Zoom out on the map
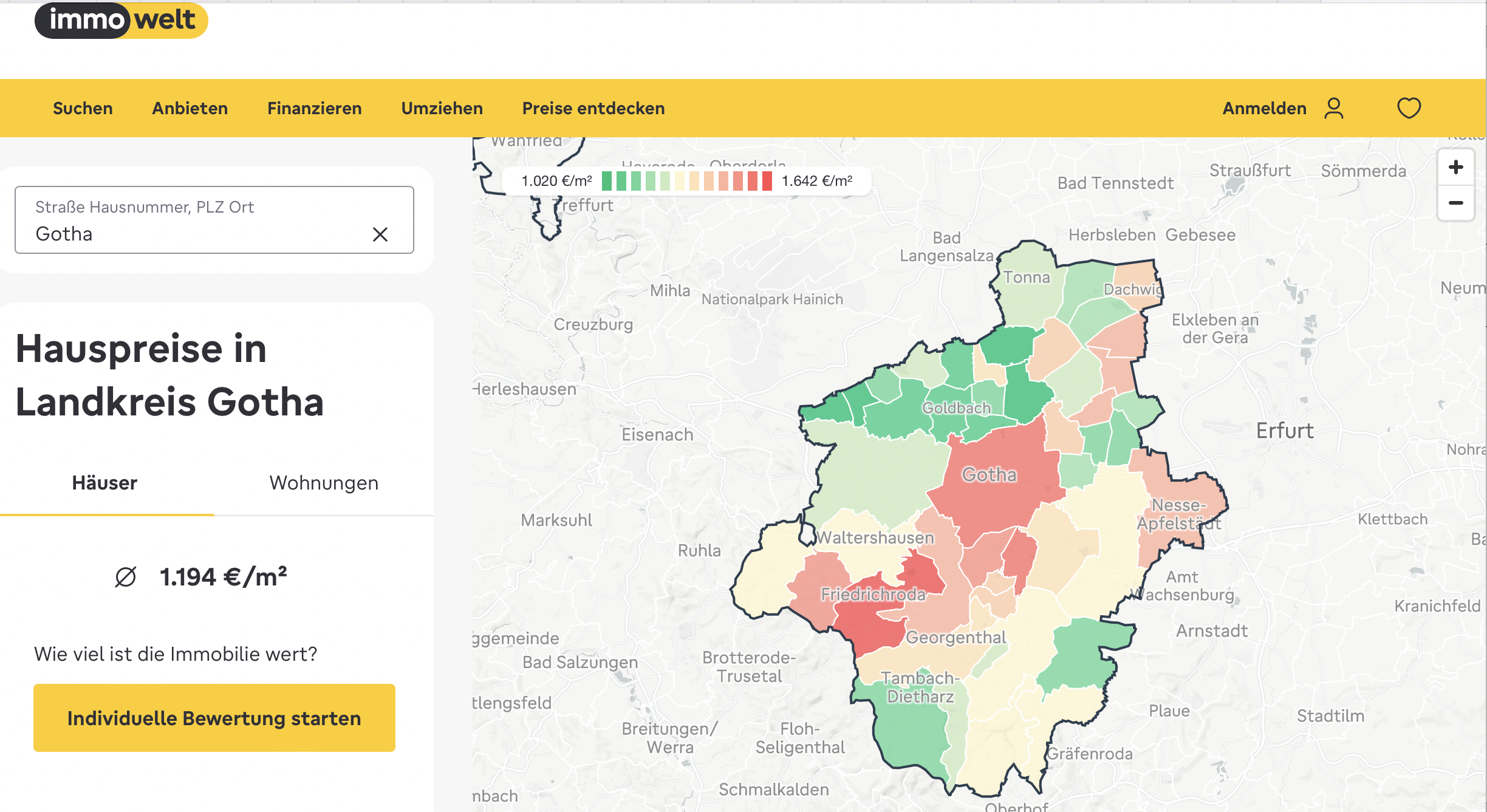Viewport: 1487px width, 812px height. (1456, 203)
